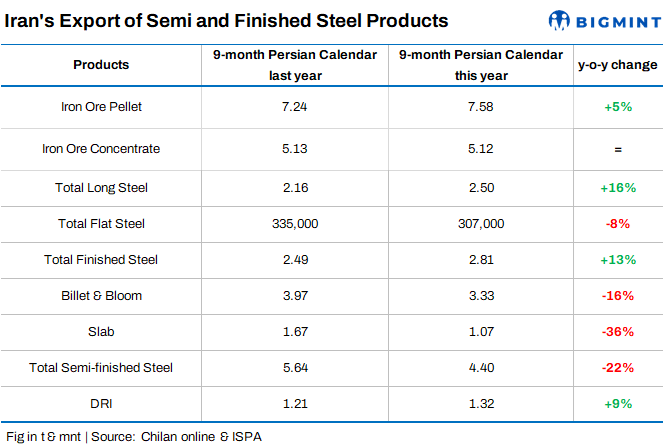
Task: Select the Slab row label
Action: tap(101, 332)
